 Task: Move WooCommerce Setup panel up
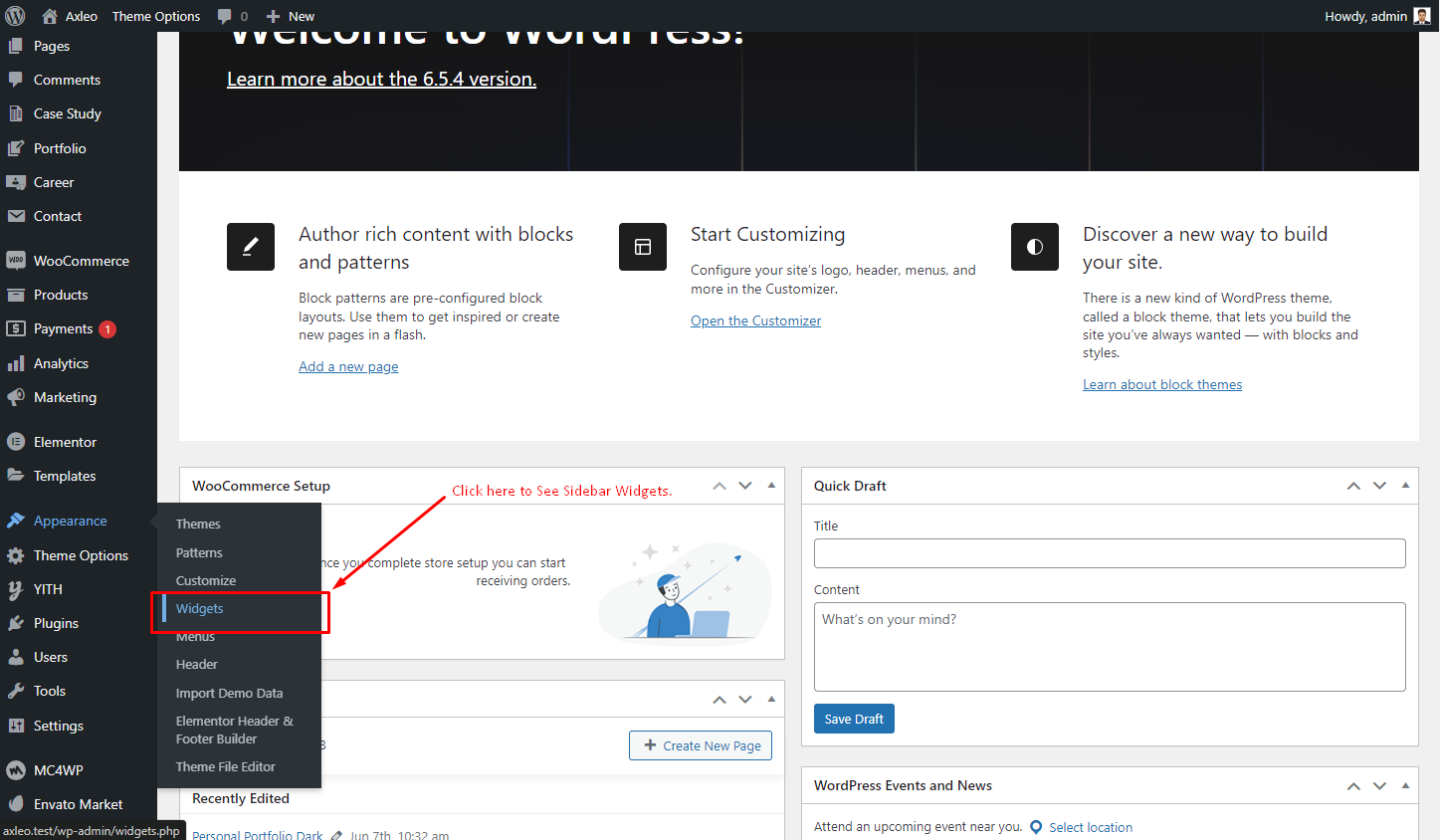[x=720, y=486]
